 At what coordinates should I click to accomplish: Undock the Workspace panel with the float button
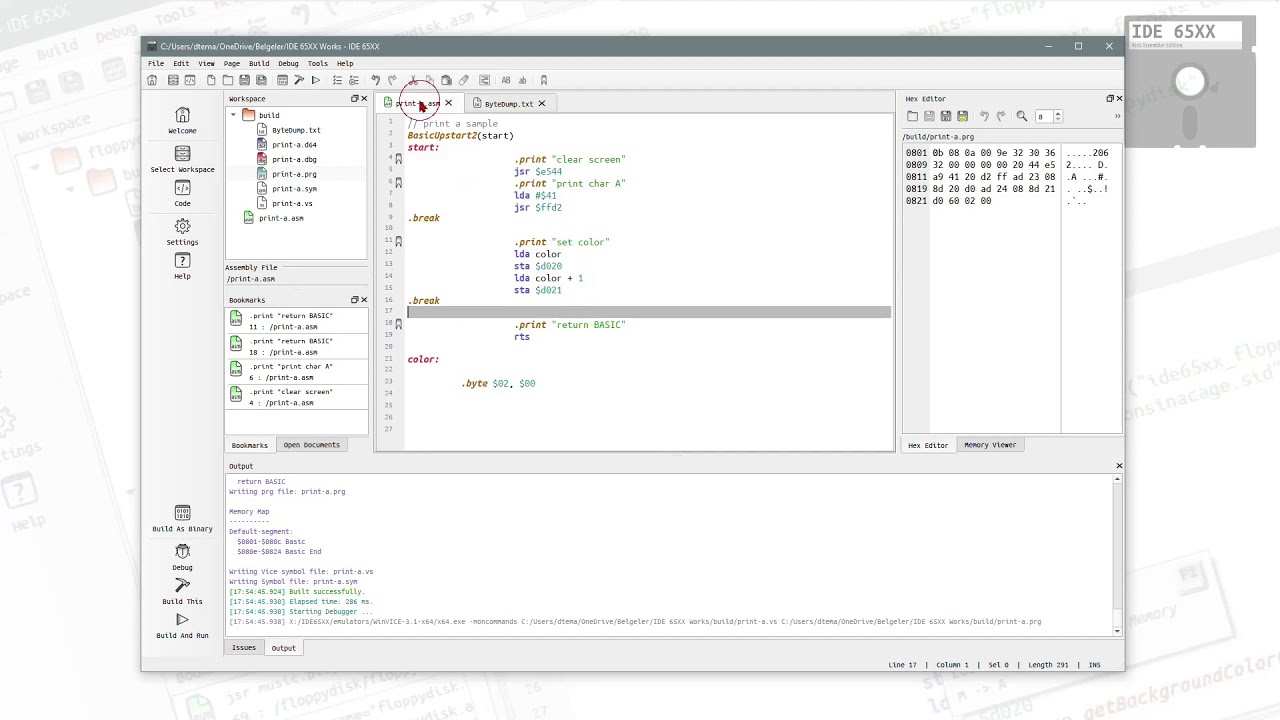point(354,99)
